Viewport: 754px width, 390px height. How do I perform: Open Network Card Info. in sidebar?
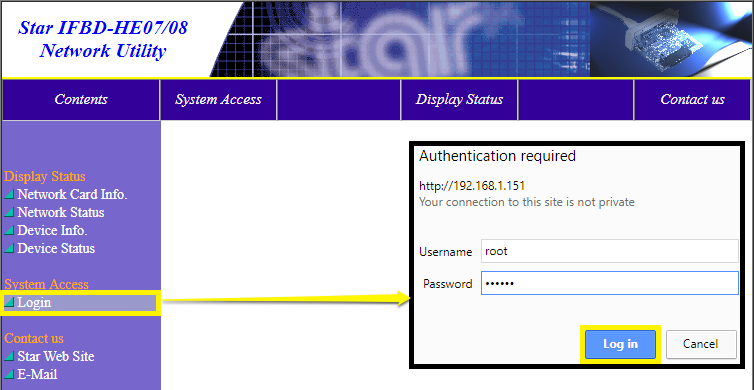point(72,195)
